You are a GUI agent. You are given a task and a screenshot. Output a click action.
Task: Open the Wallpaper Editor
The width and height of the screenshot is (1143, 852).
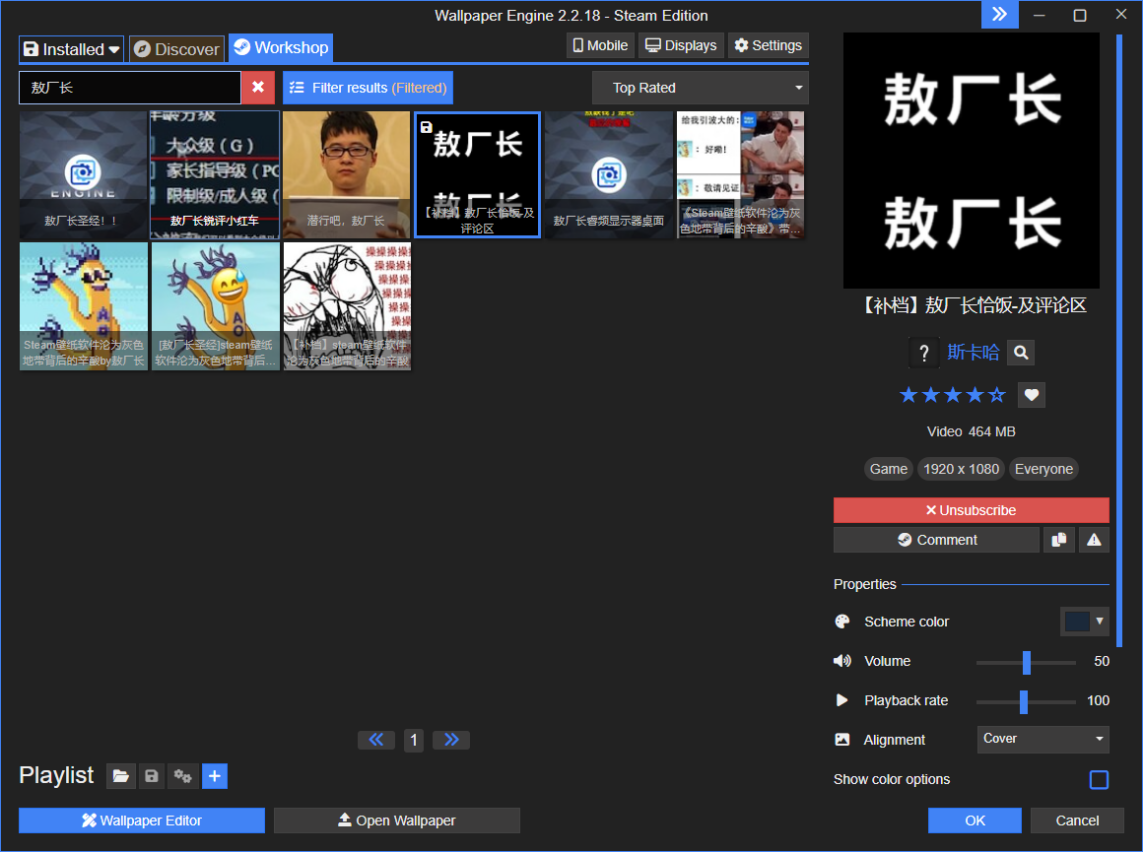[x=141, y=821]
